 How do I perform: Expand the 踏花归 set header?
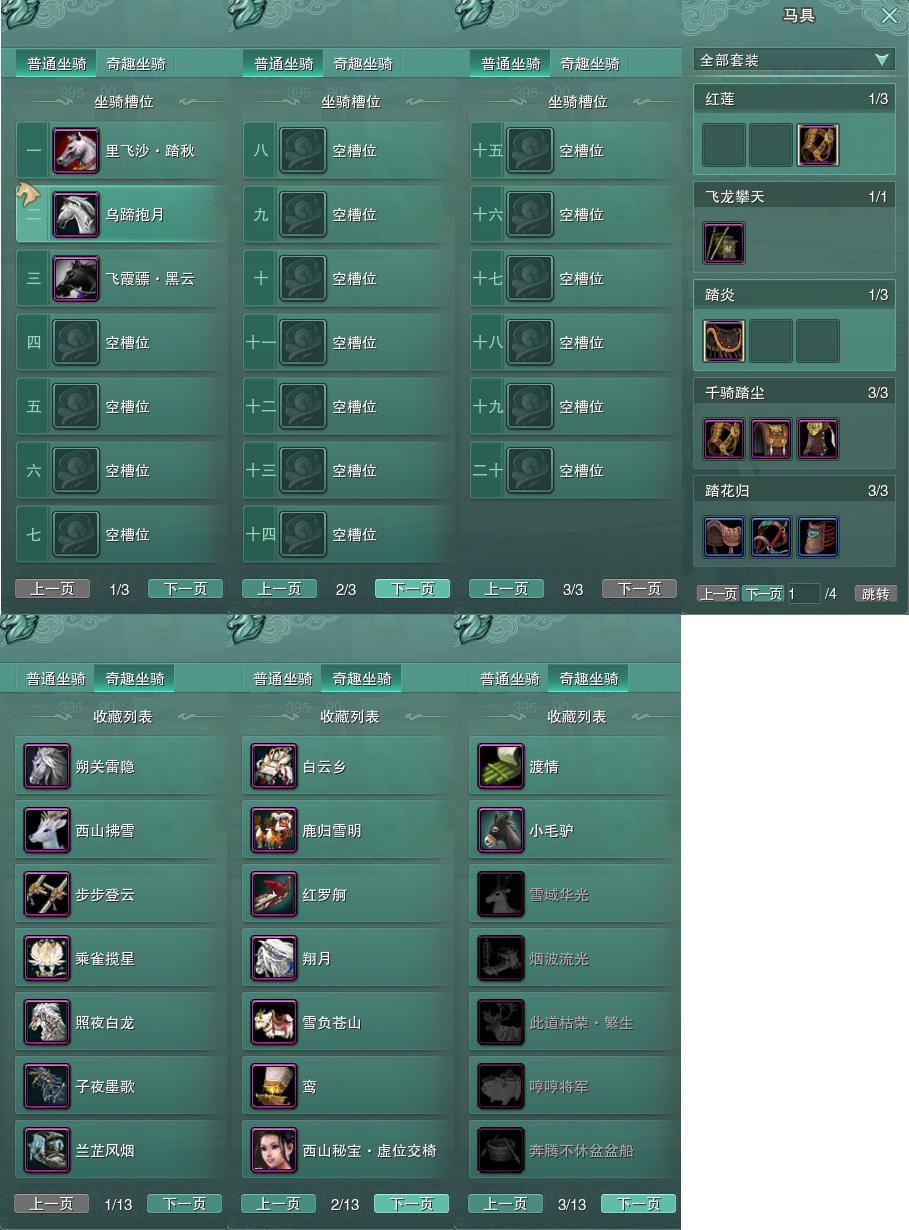(x=795, y=491)
